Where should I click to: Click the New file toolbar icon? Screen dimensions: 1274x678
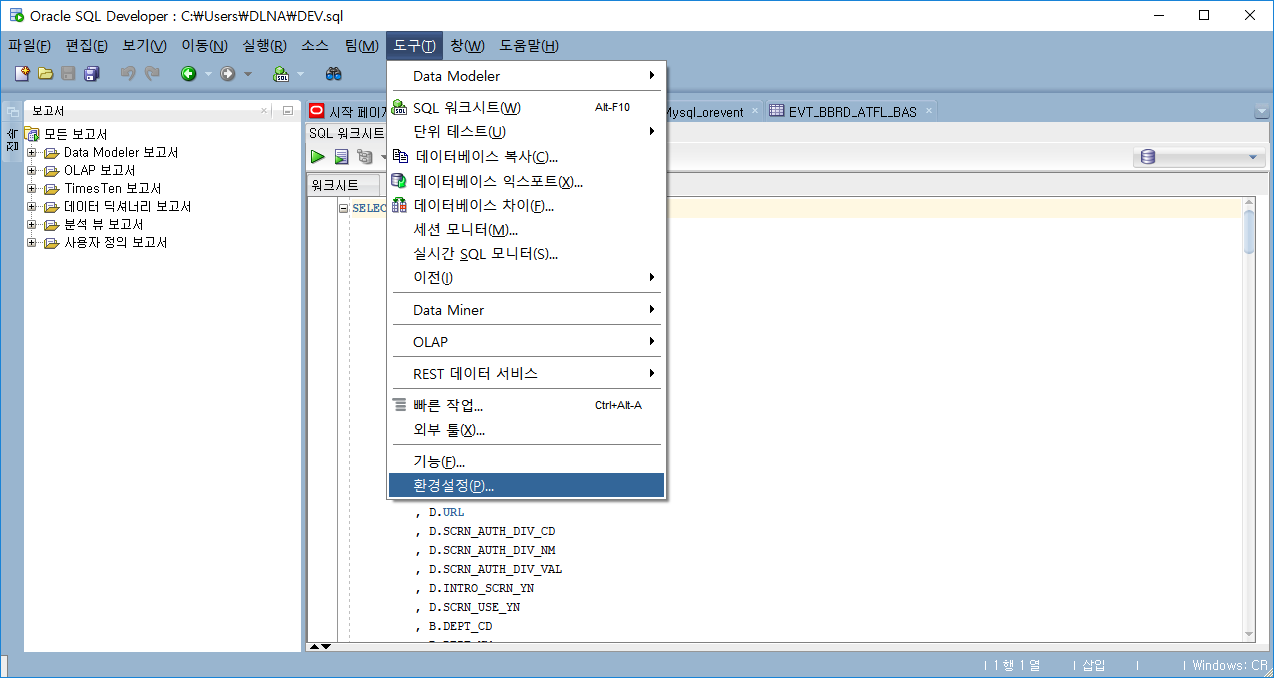click(22, 73)
